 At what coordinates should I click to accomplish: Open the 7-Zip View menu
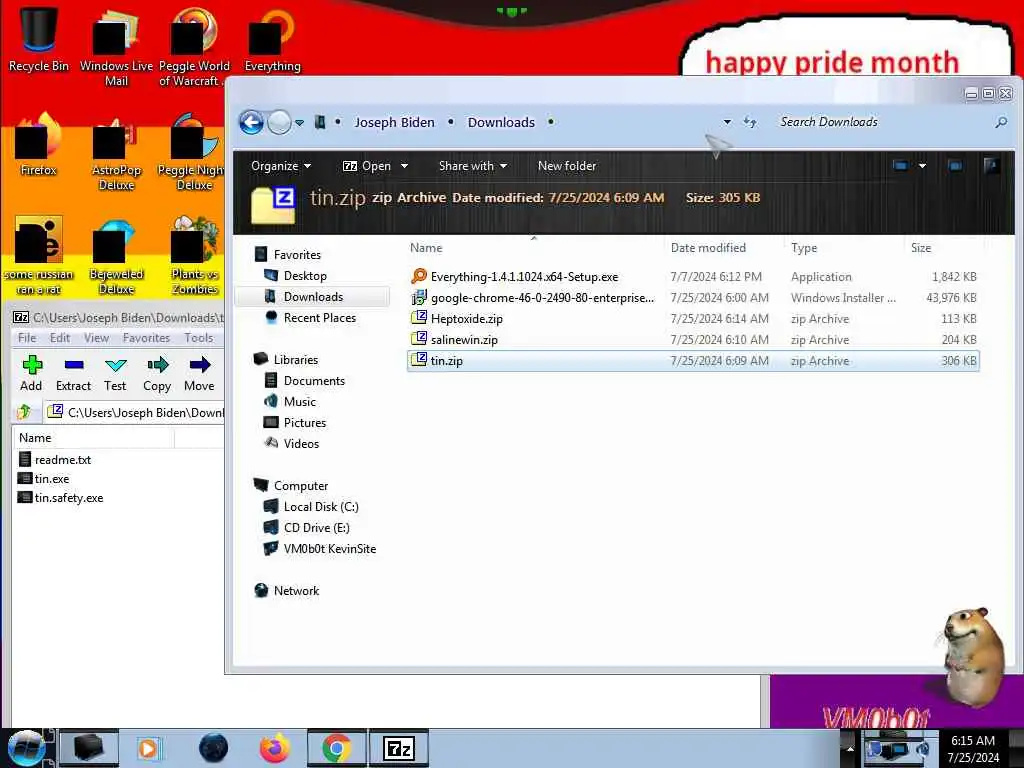click(96, 338)
